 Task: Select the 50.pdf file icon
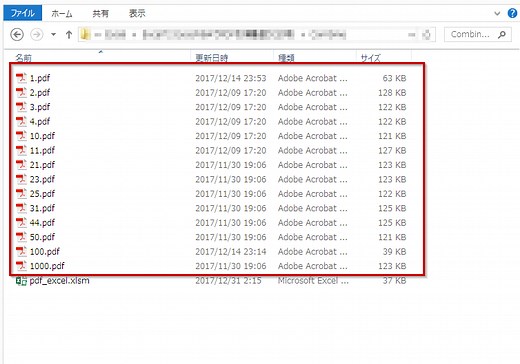pos(21,237)
